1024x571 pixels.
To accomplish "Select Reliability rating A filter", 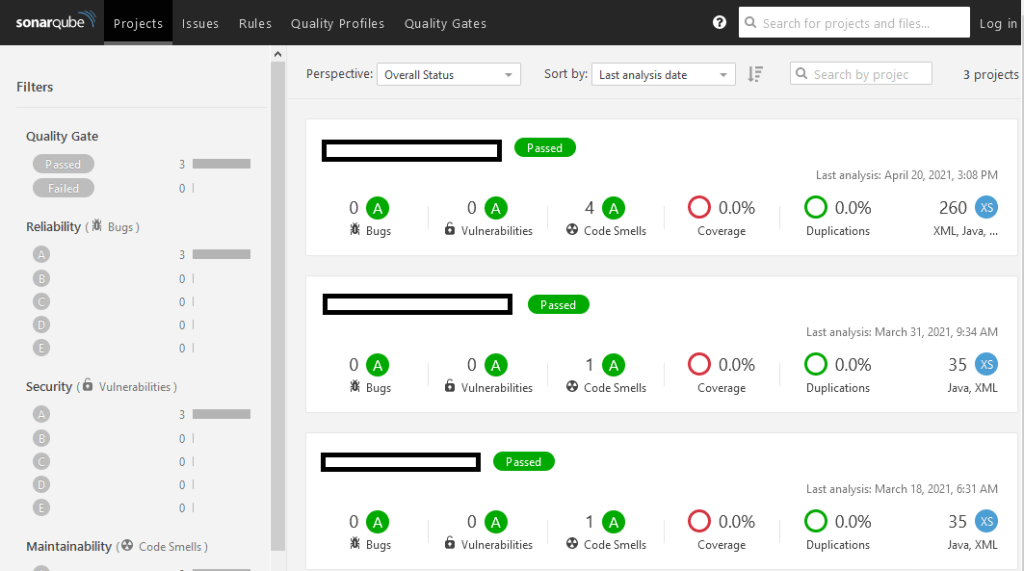I will [41, 255].
